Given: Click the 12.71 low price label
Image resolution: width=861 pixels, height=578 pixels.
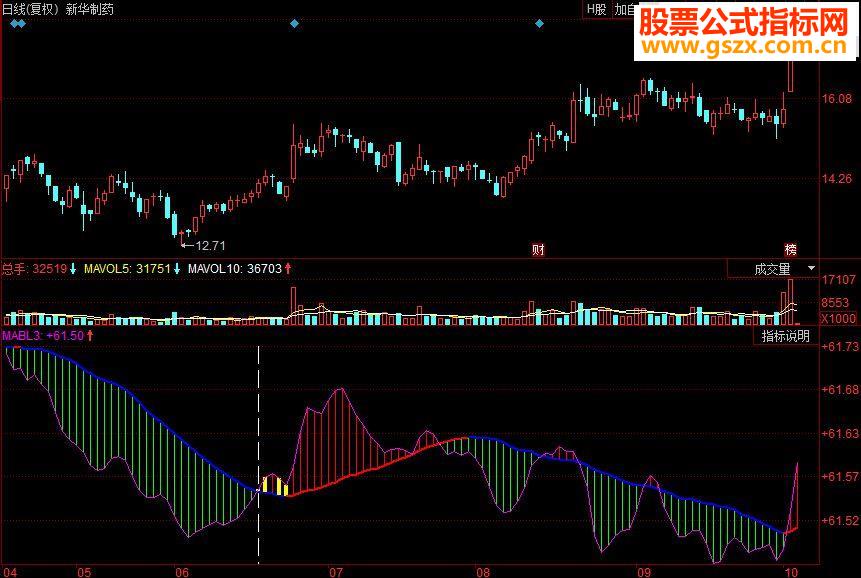Looking at the screenshot, I should click(x=210, y=245).
